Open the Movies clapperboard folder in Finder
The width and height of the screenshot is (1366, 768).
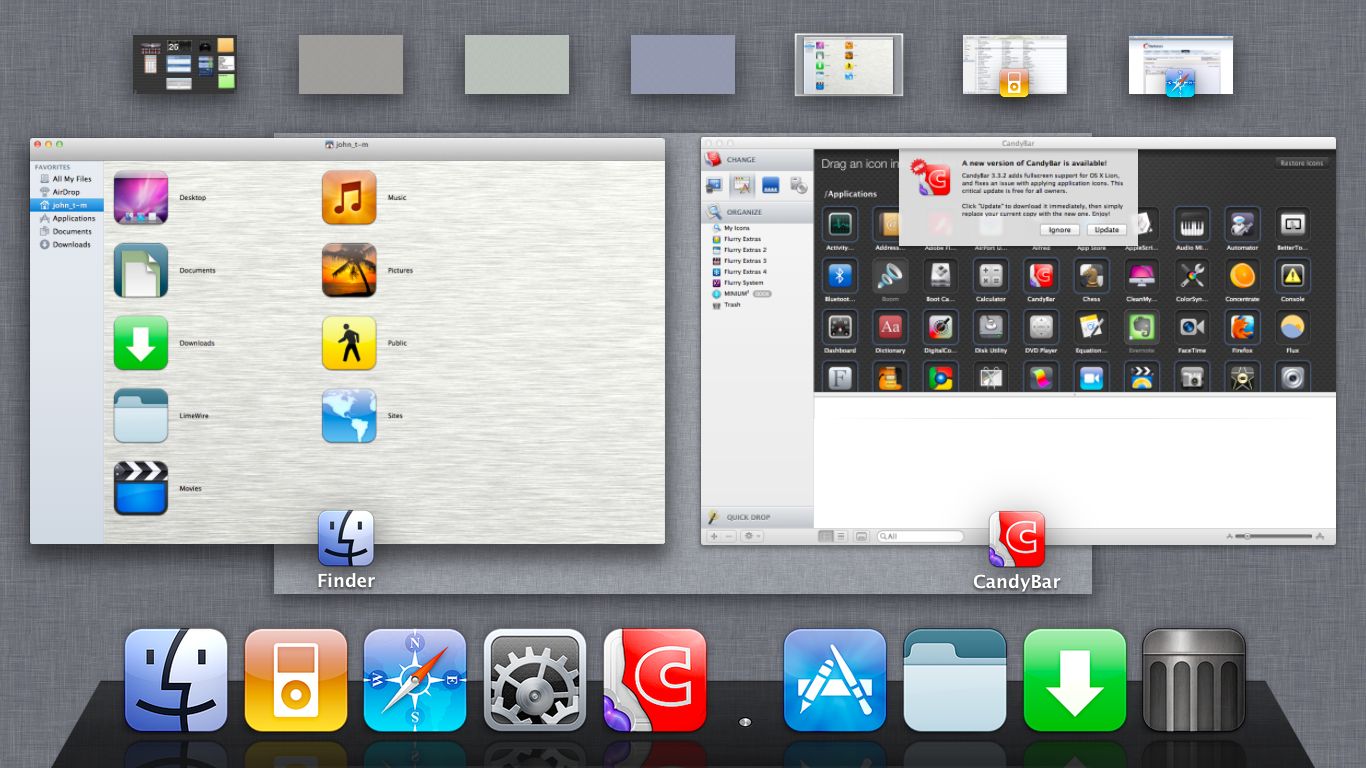[x=141, y=488]
